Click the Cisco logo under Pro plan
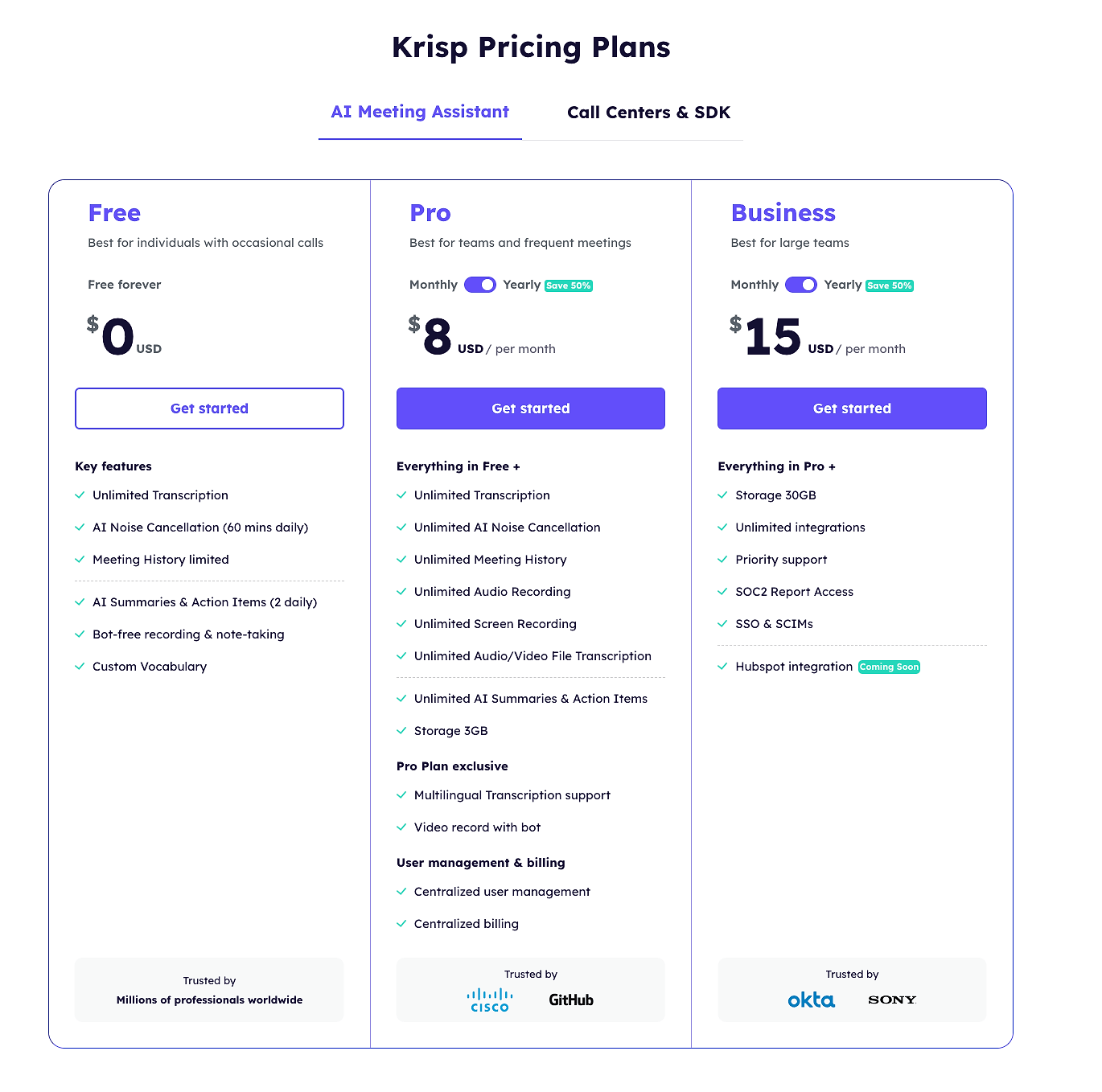This screenshot has width=1102, height=1092. pyautogui.click(x=490, y=1000)
